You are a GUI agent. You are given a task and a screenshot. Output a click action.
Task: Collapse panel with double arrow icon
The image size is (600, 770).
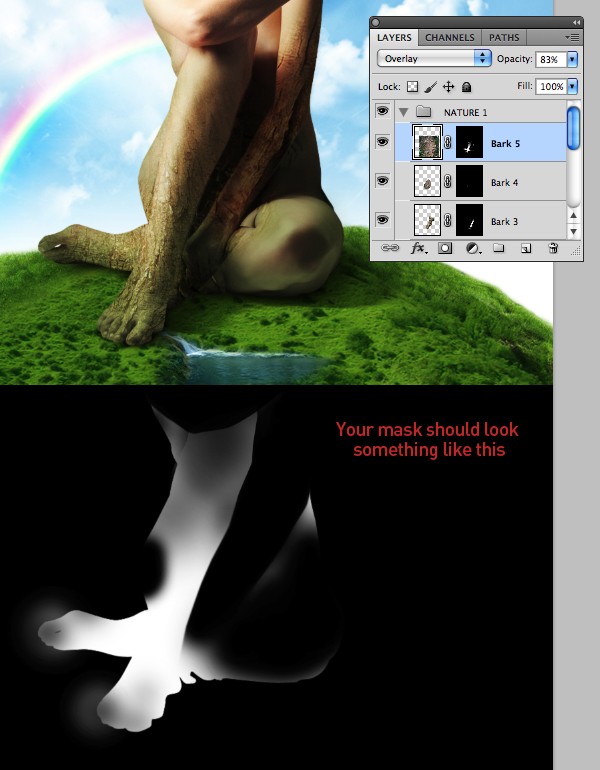pos(576,22)
